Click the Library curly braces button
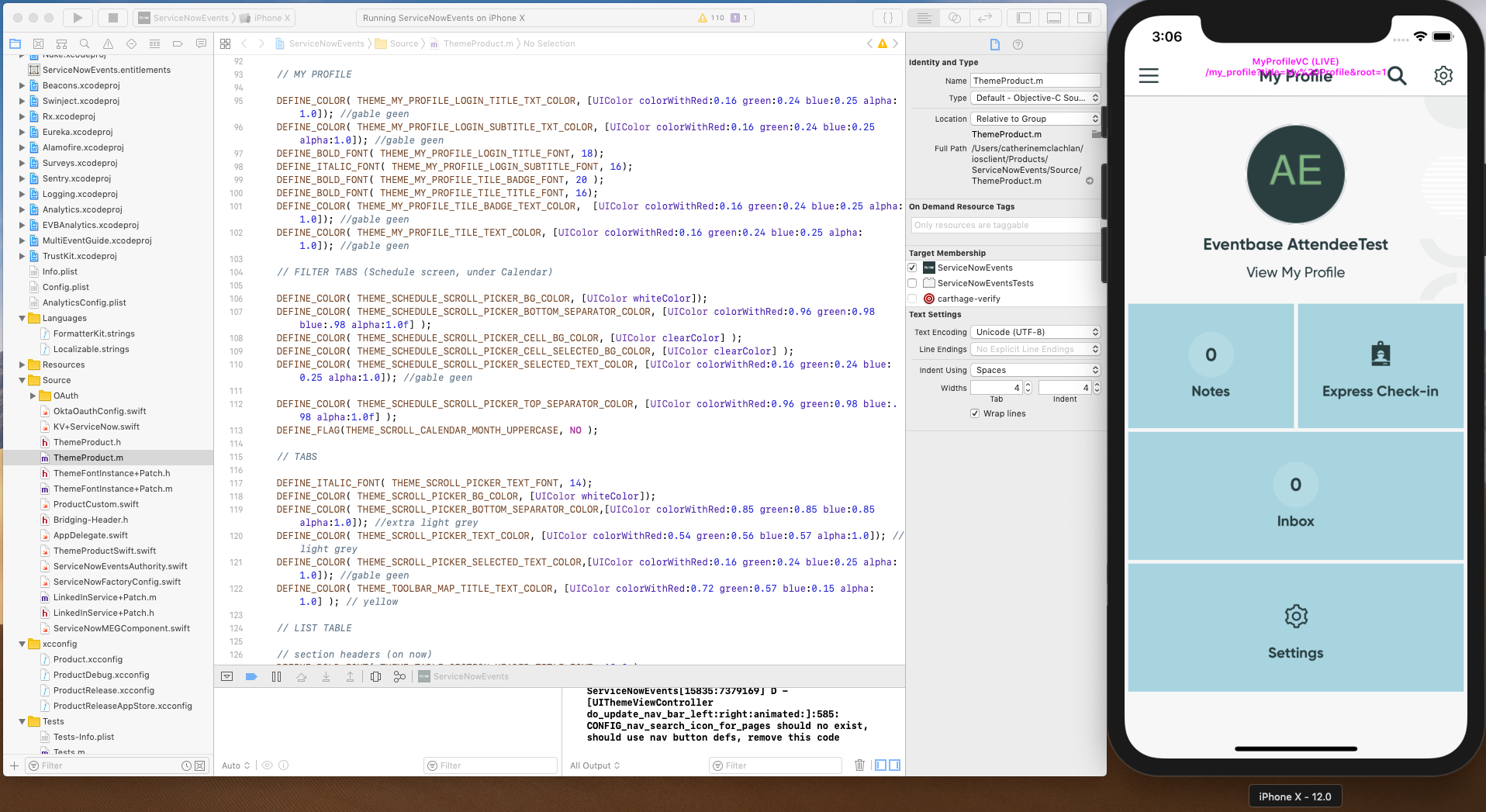 (888, 17)
